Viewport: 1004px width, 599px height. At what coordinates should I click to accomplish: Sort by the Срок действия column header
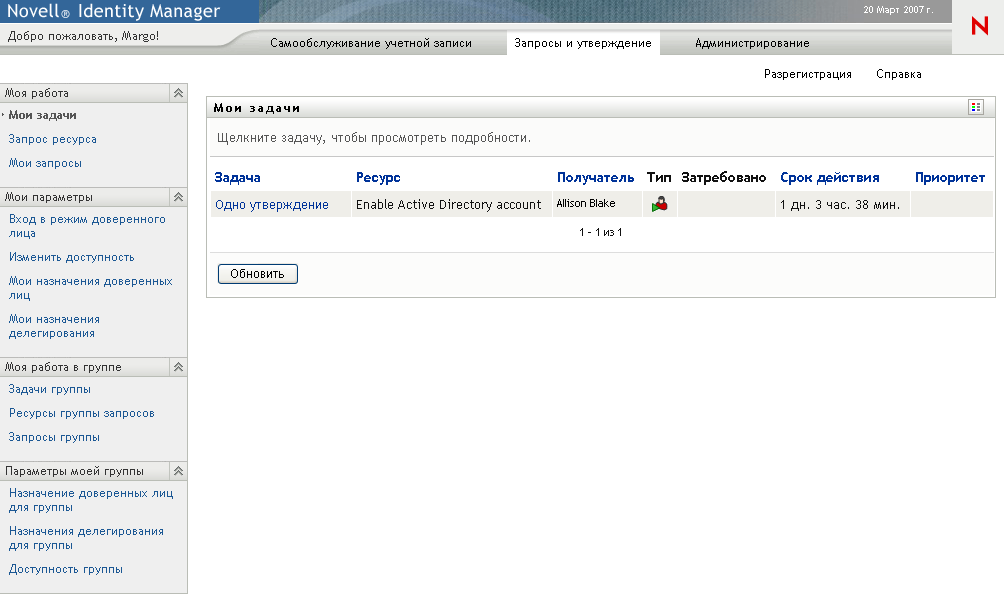829,177
